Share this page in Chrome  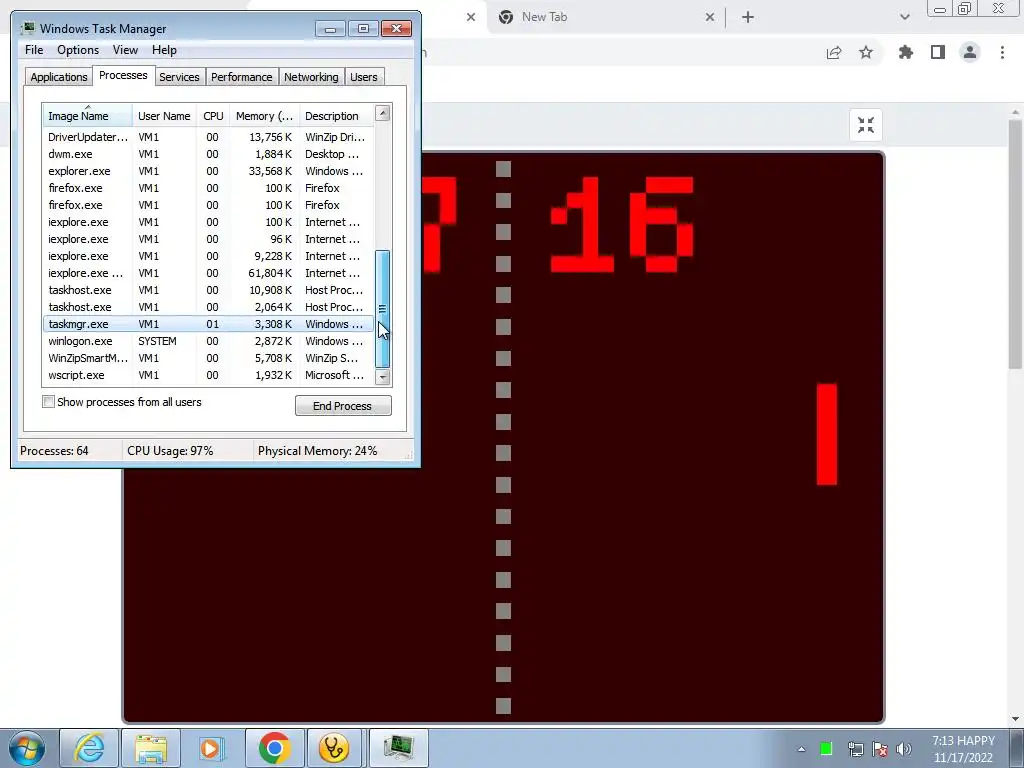tap(834, 52)
